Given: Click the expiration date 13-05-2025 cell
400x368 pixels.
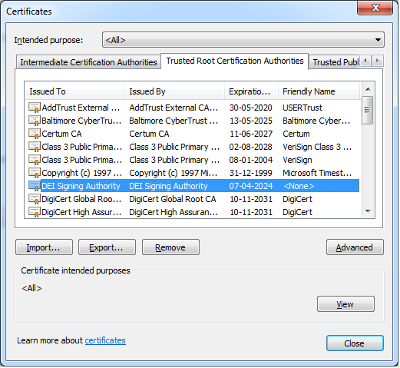Looking at the screenshot, I should [x=251, y=121].
